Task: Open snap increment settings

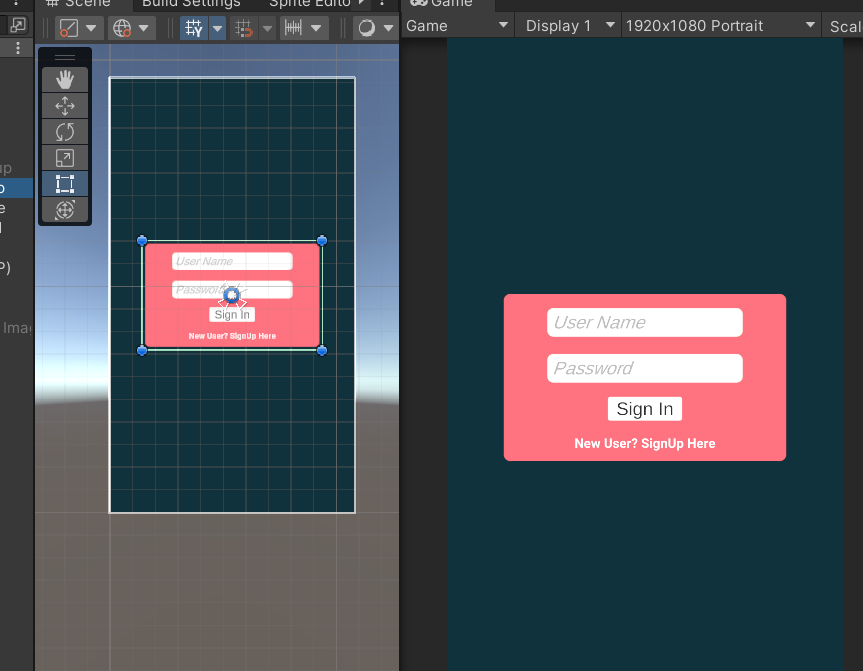Action: (x=293, y=28)
